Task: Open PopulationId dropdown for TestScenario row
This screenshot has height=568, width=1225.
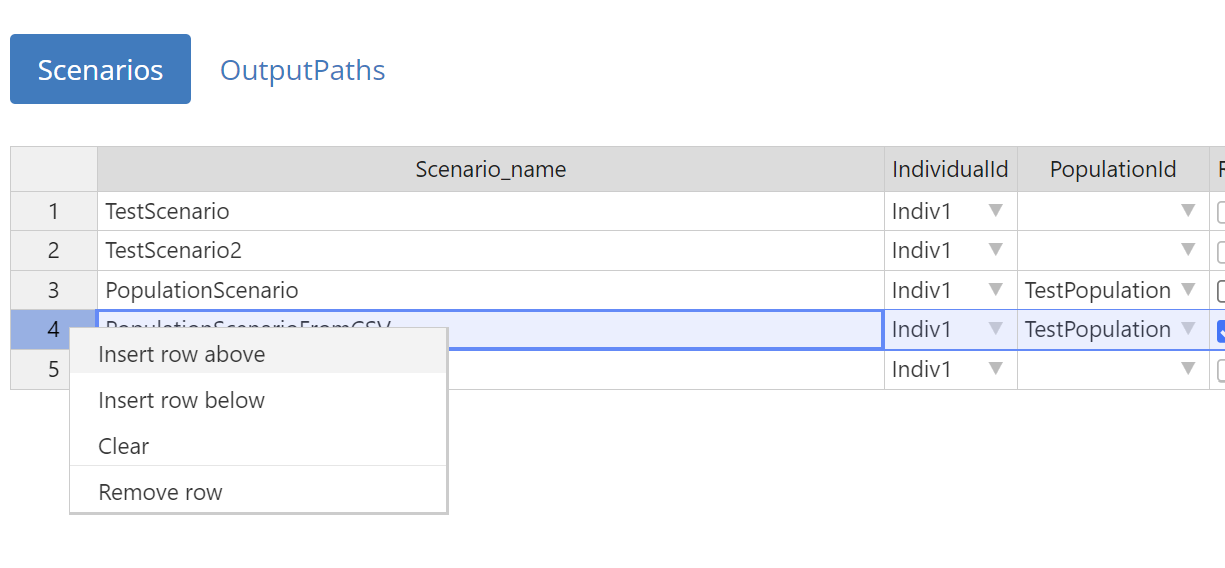Action: point(1188,211)
